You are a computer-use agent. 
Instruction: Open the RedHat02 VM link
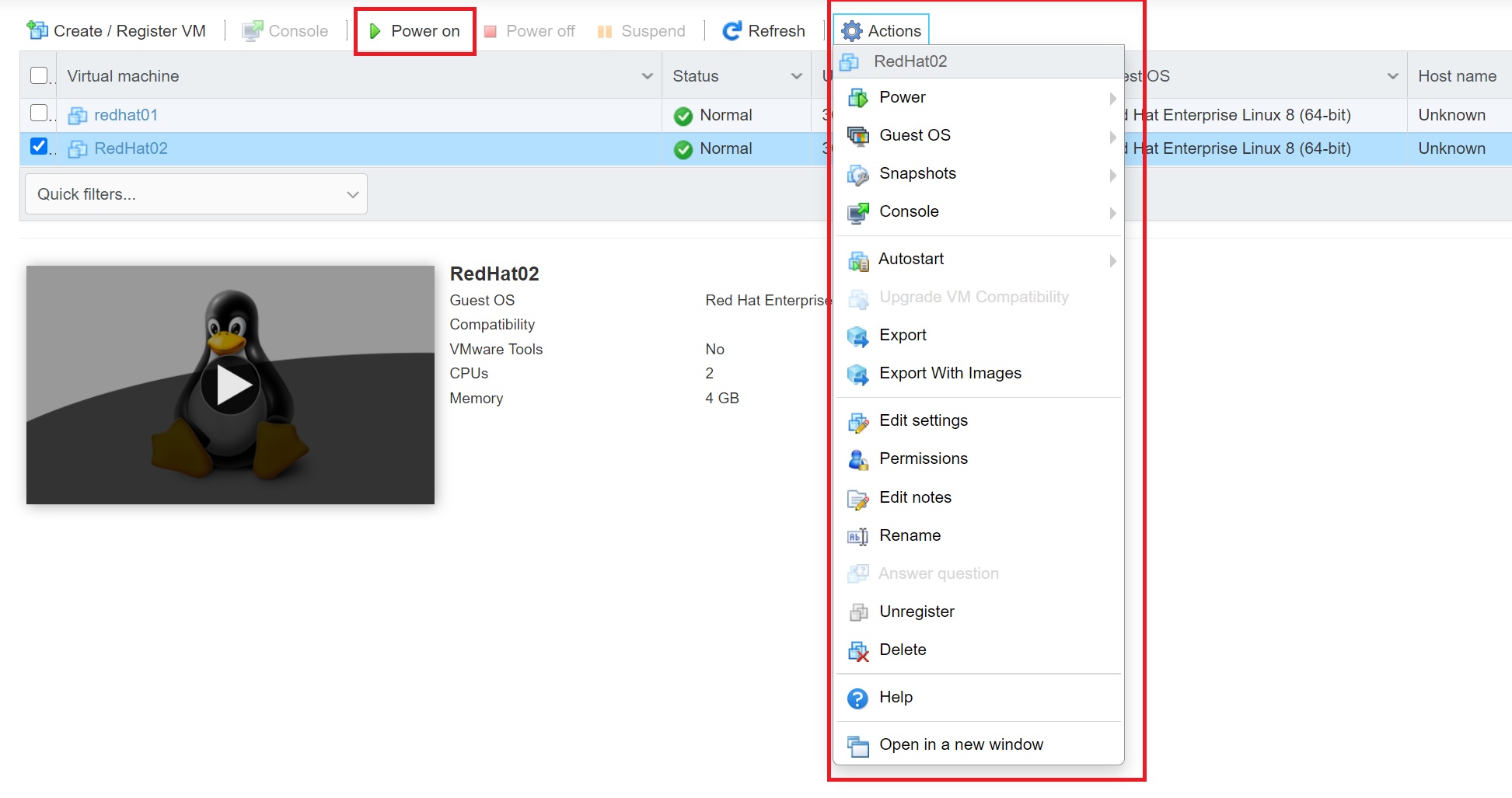point(131,148)
